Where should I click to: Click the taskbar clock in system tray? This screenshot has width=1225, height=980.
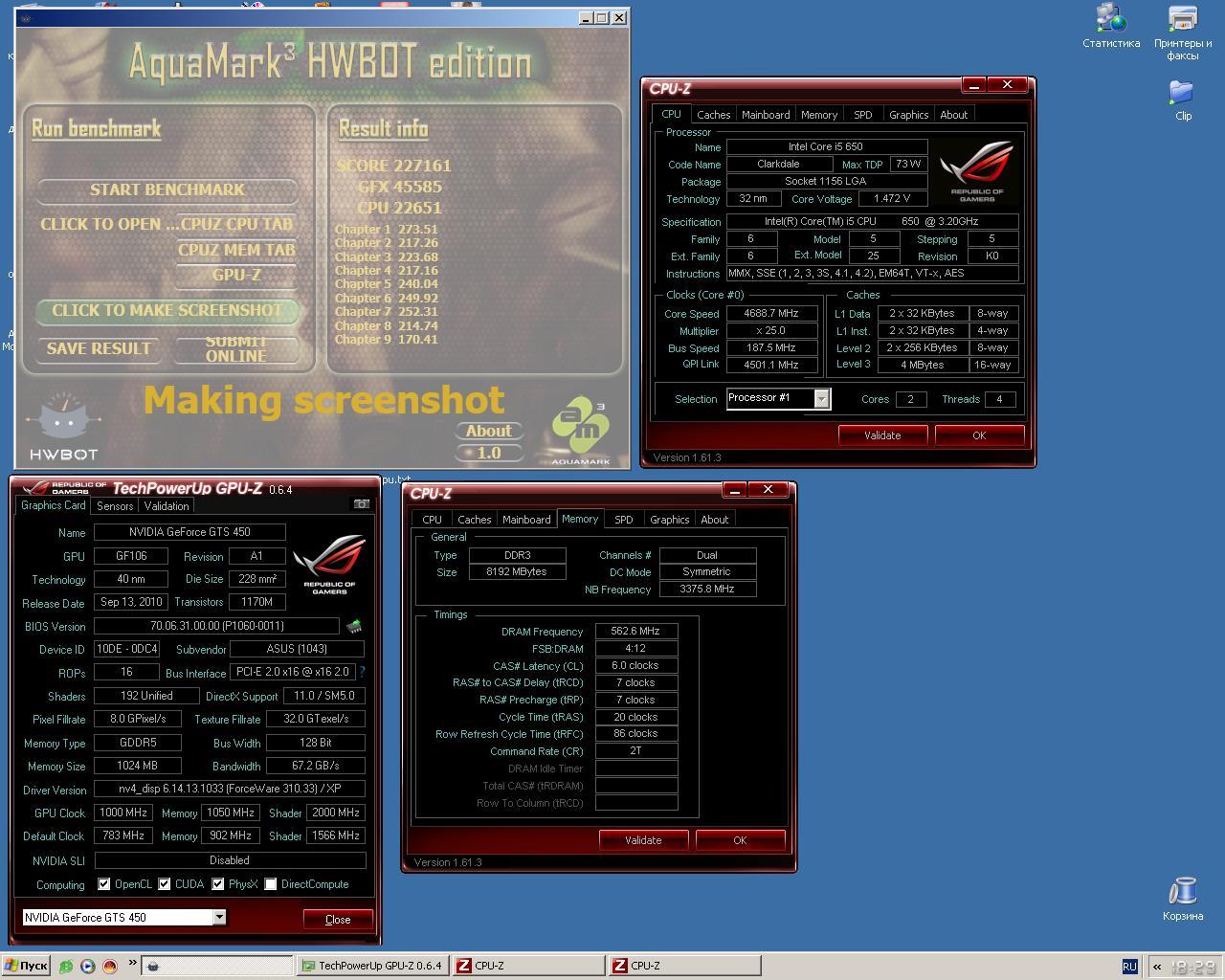tap(1192, 968)
